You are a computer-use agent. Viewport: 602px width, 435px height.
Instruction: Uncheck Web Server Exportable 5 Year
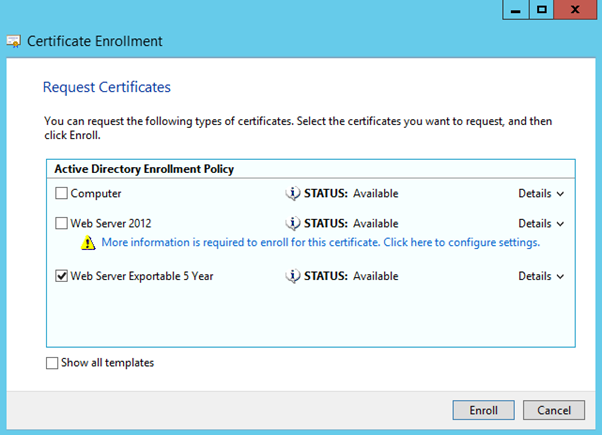[x=61, y=277]
